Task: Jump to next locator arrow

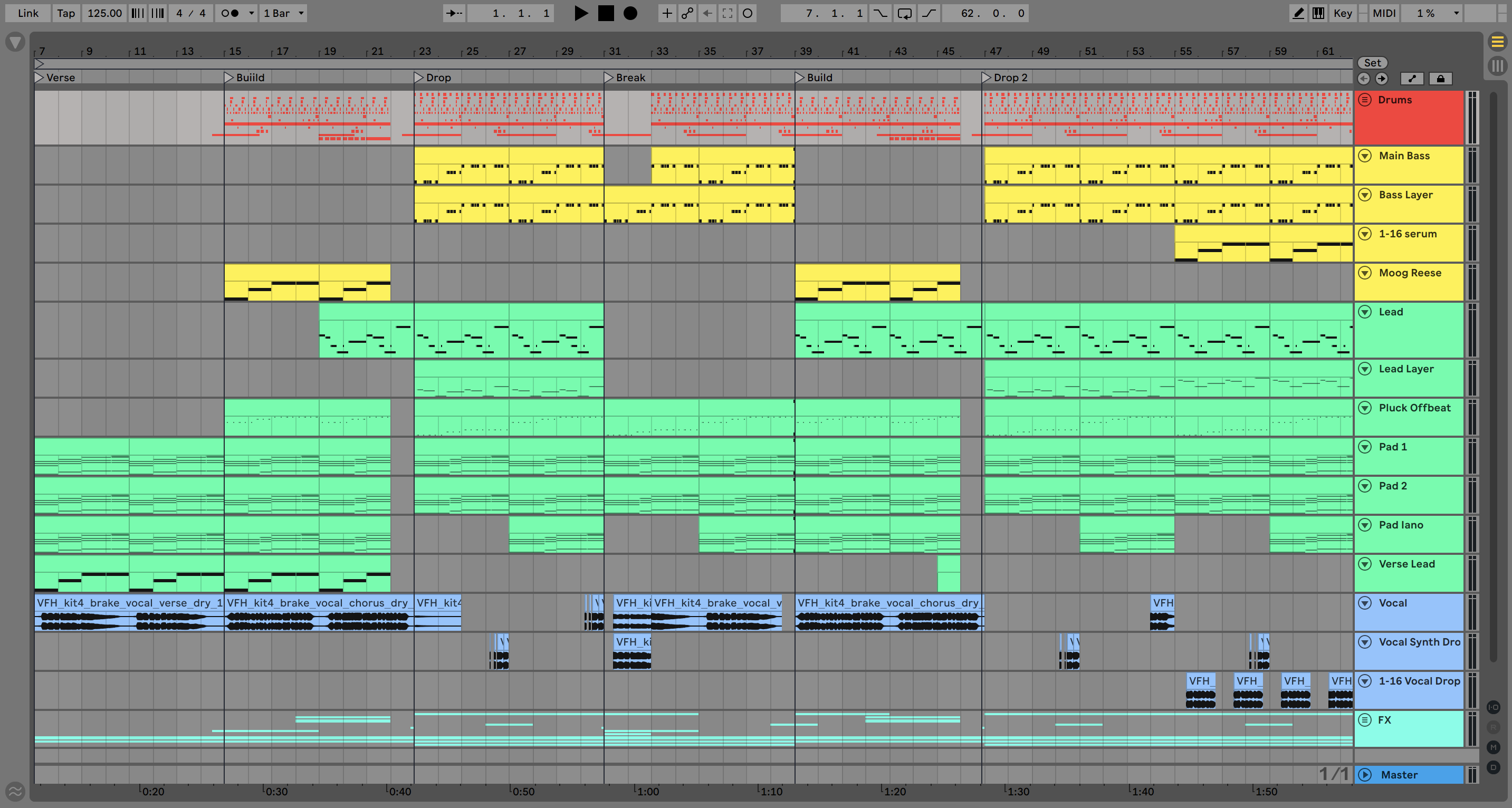Action: [x=1382, y=79]
